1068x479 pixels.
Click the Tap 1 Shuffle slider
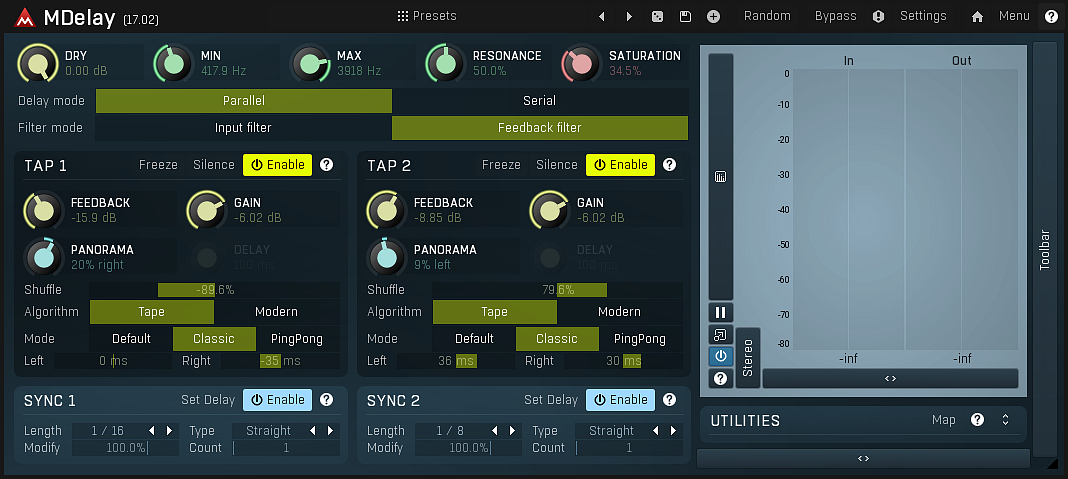point(215,290)
